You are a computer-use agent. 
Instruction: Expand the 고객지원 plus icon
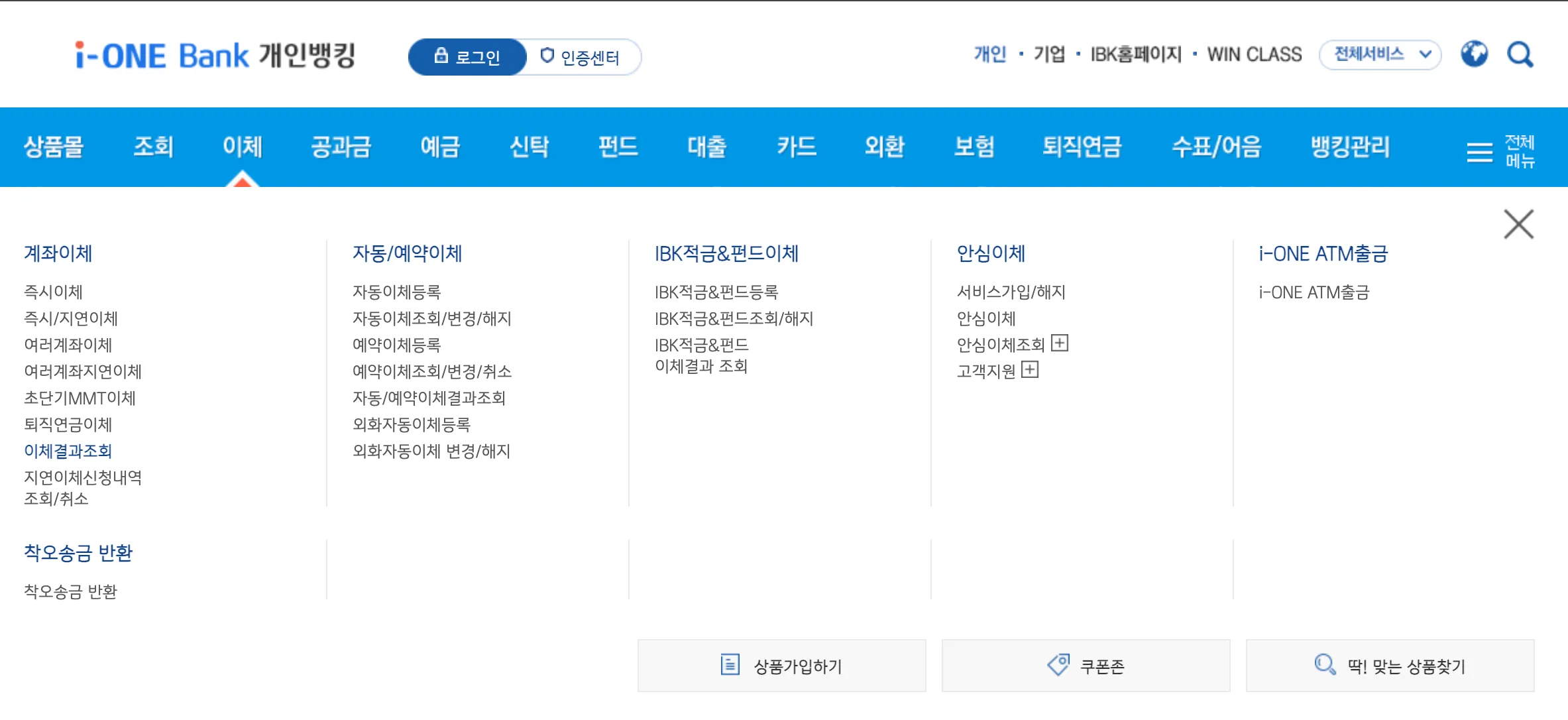[x=1030, y=370]
